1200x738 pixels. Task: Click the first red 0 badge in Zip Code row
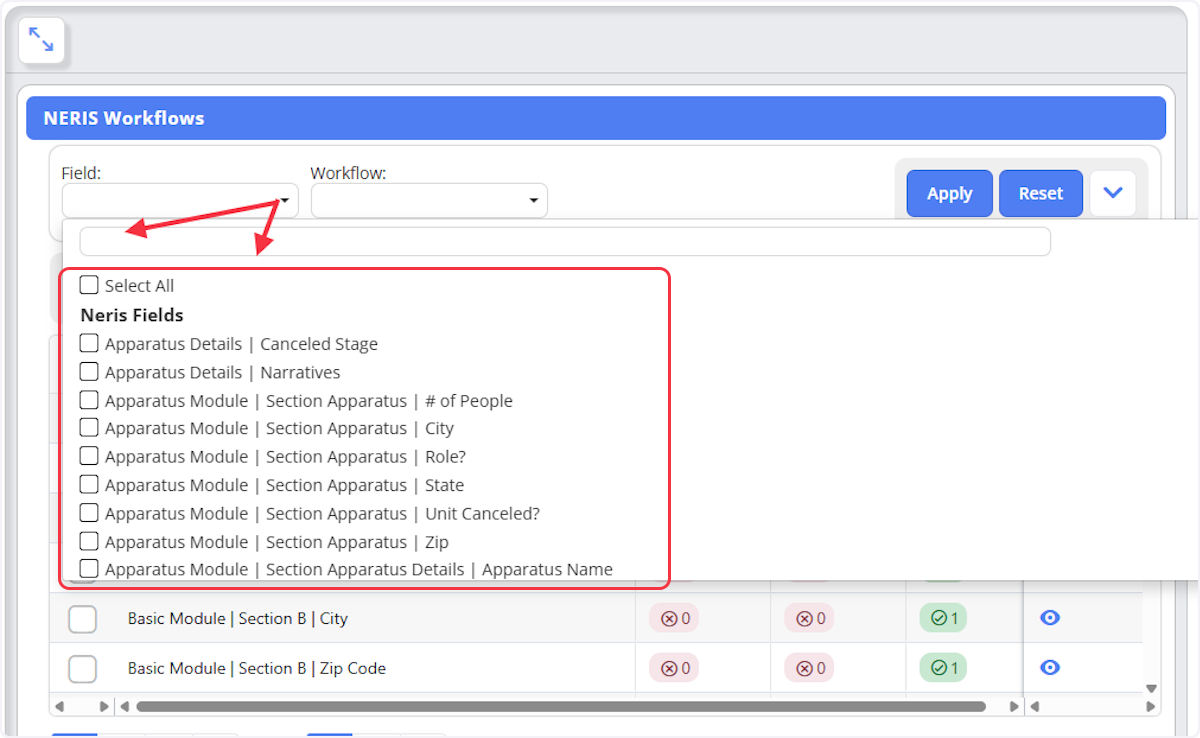click(674, 667)
